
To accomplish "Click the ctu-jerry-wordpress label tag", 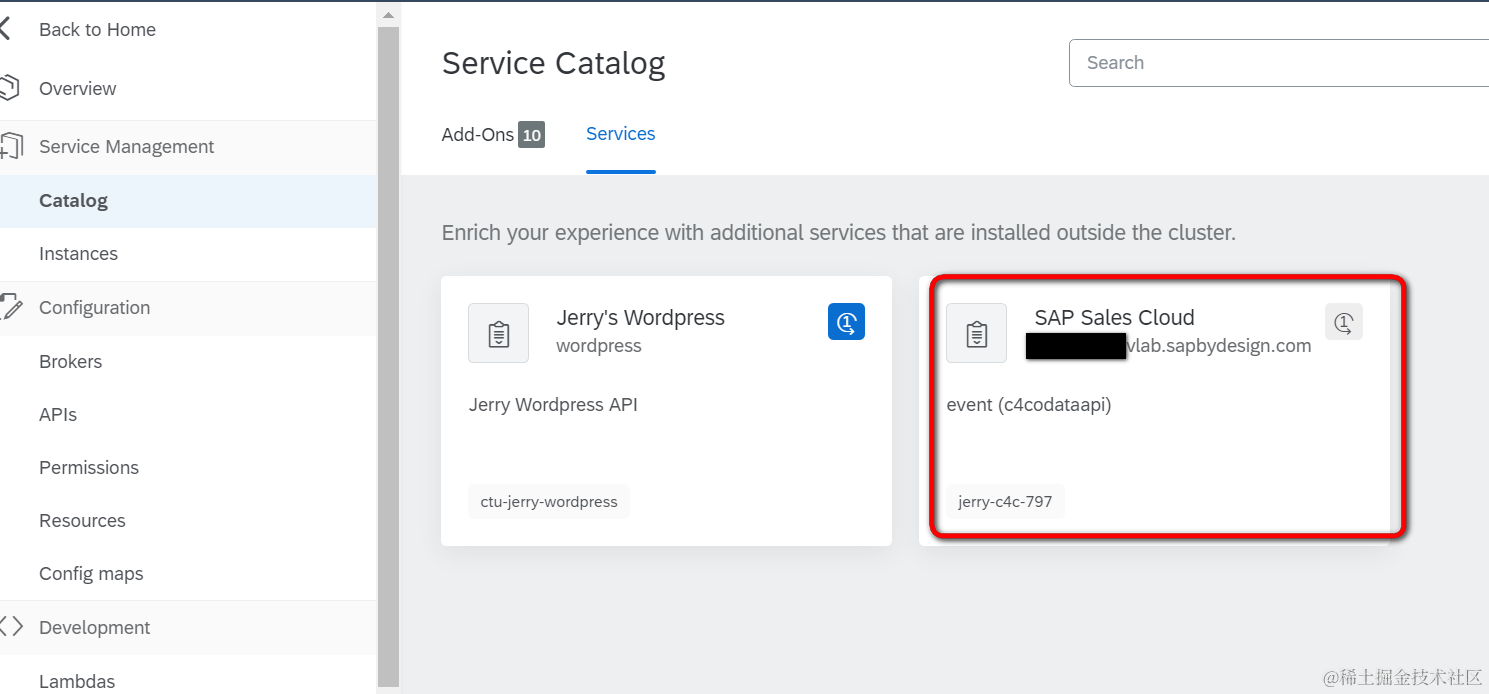I will (x=549, y=502).
